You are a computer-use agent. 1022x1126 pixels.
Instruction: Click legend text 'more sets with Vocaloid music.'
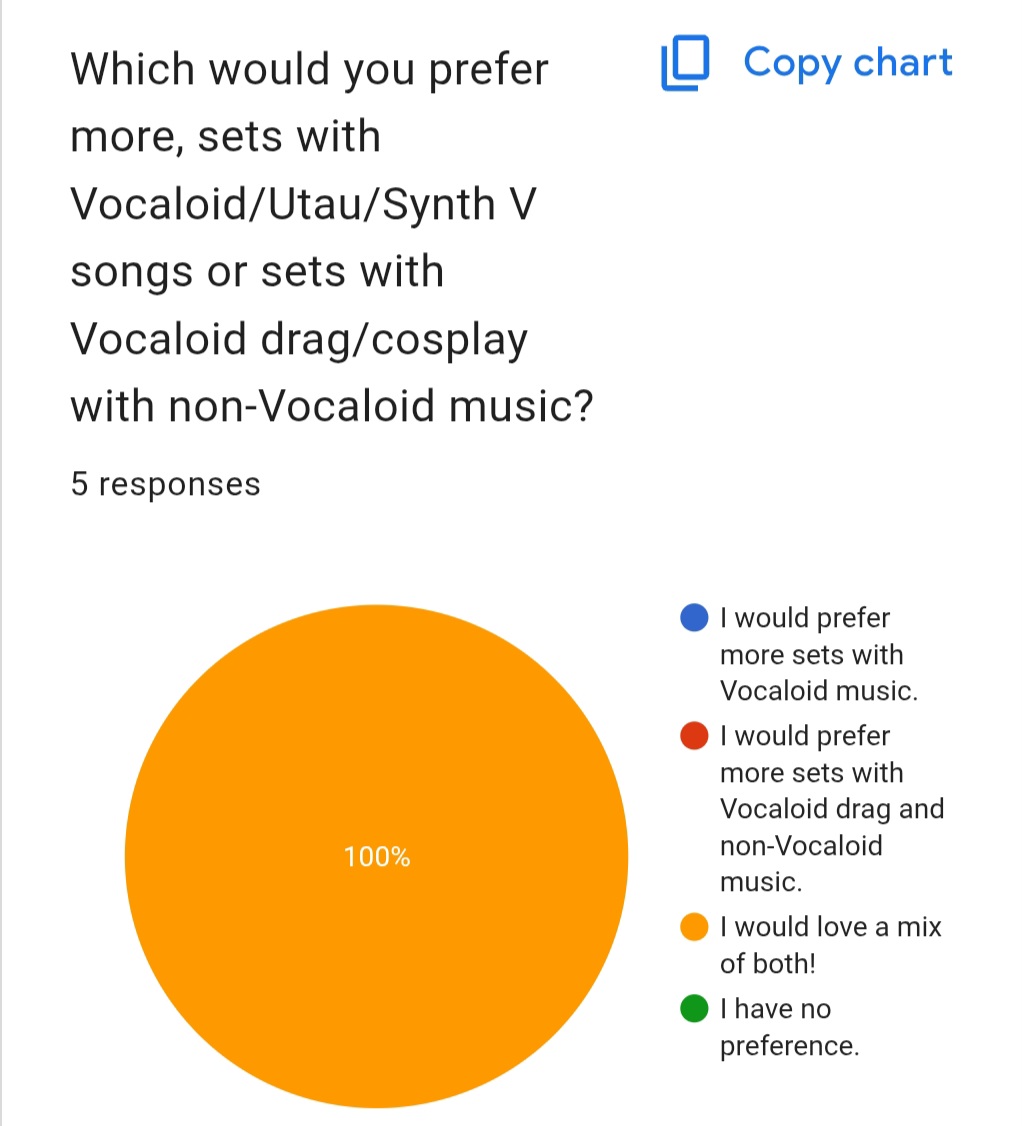click(819, 673)
